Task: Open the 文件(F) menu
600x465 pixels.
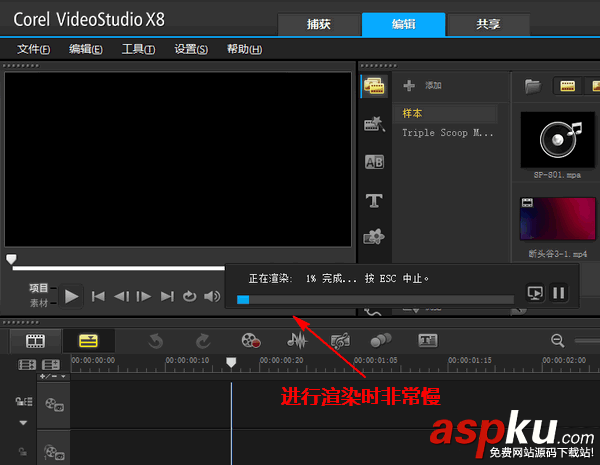Action: [33, 49]
